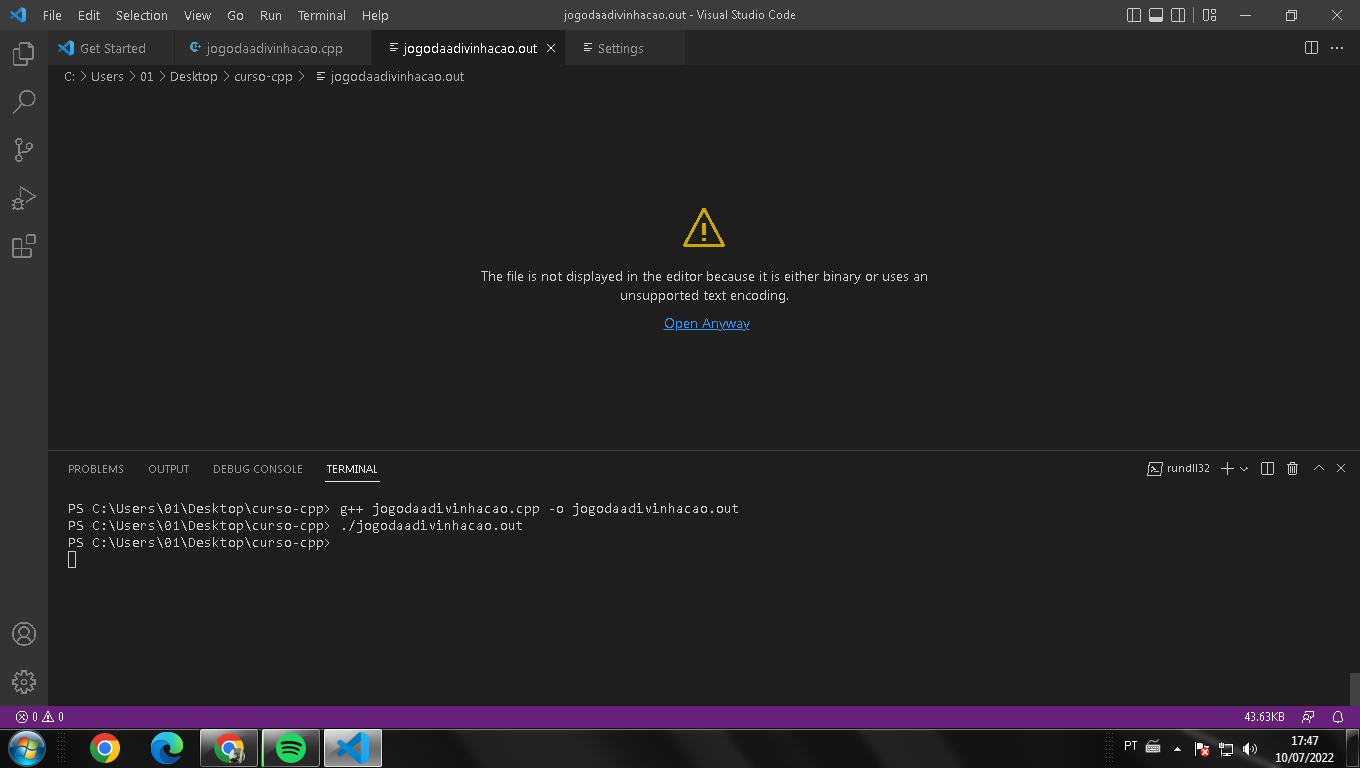Open the Windows Start button

pyautogui.click(x=27, y=748)
